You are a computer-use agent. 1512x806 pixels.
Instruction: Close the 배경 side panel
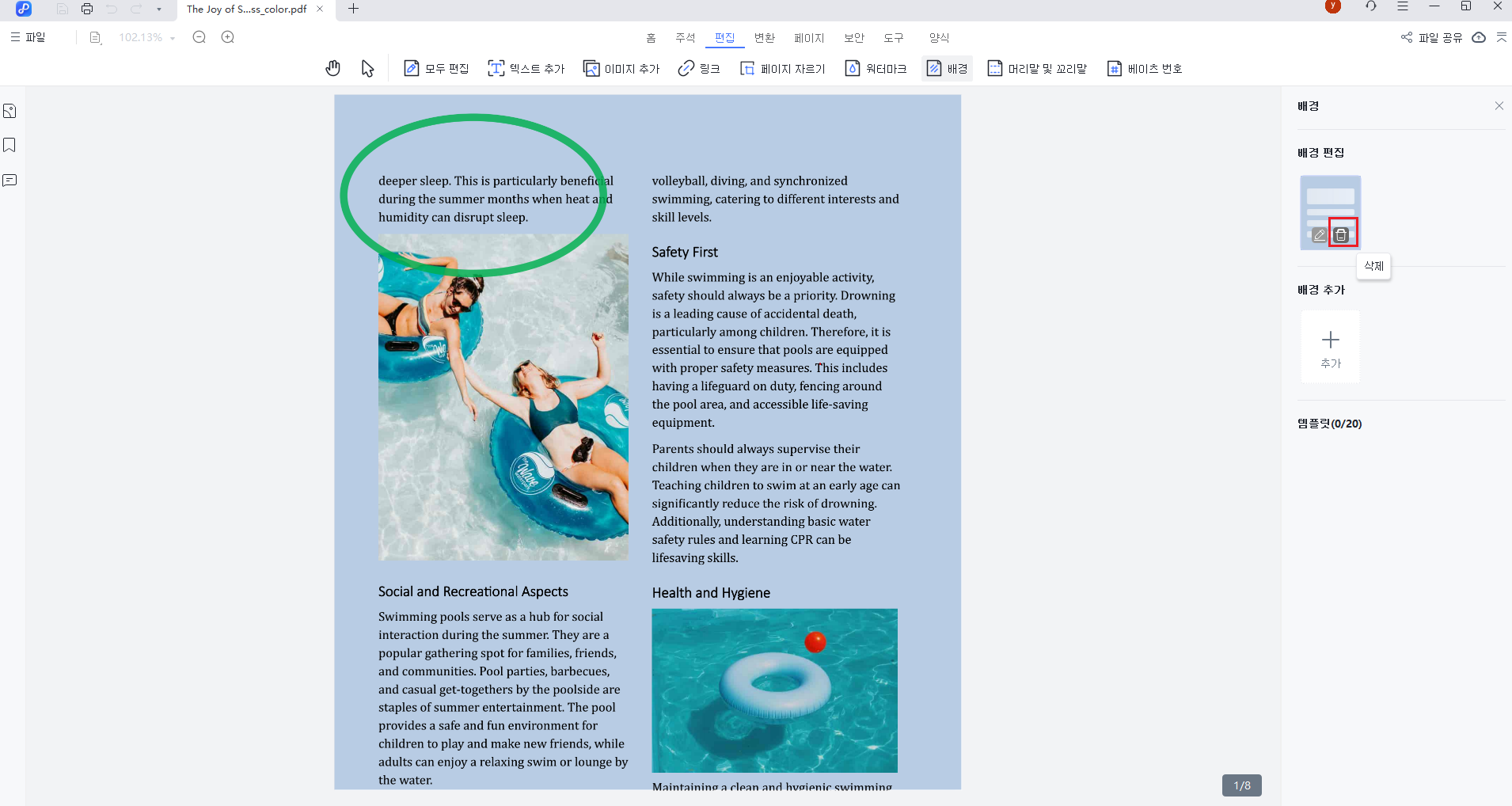(x=1499, y=106)
